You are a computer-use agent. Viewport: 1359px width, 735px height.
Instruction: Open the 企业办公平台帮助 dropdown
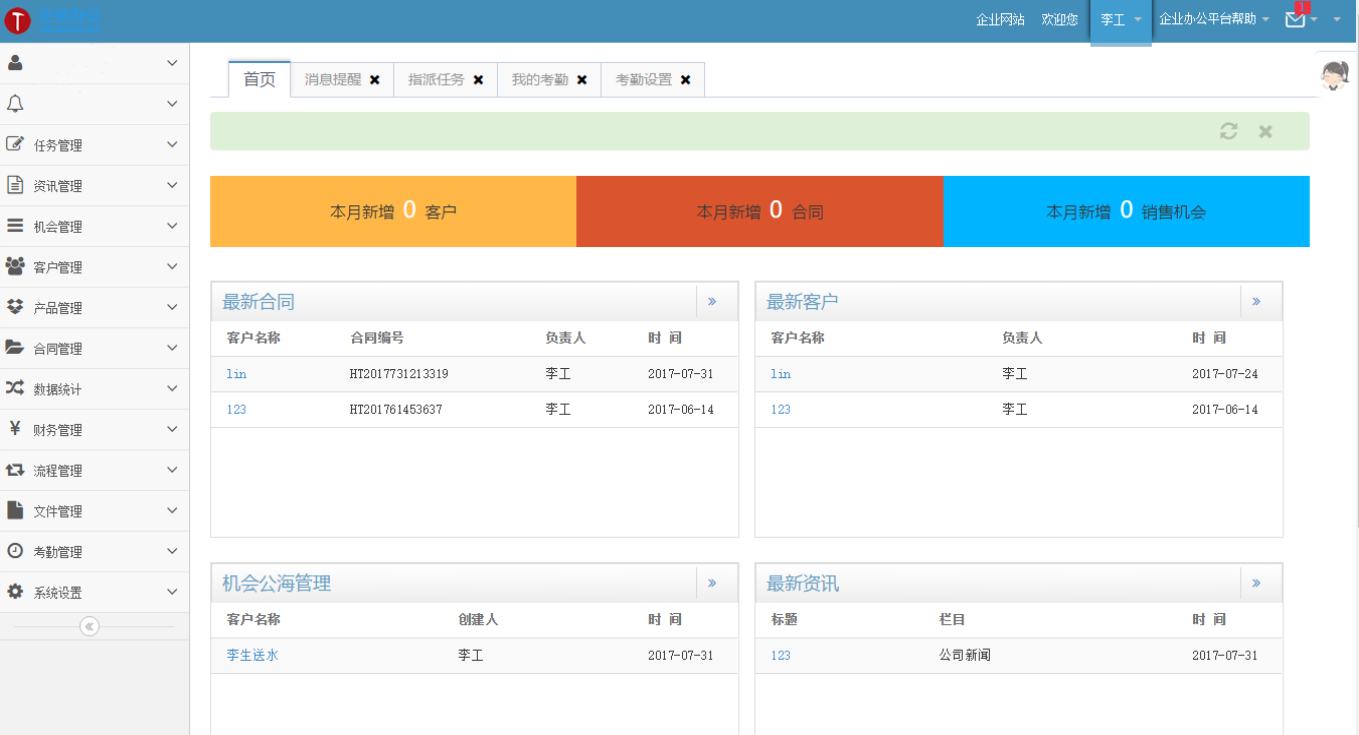click(x=1214, y=19)
